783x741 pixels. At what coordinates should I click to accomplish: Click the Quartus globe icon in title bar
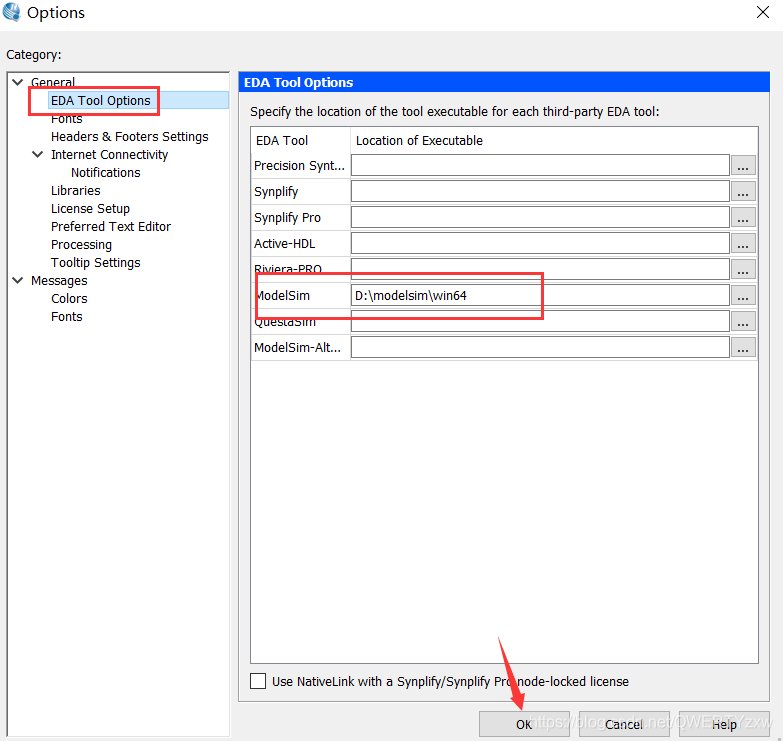[x=11, y=12]
